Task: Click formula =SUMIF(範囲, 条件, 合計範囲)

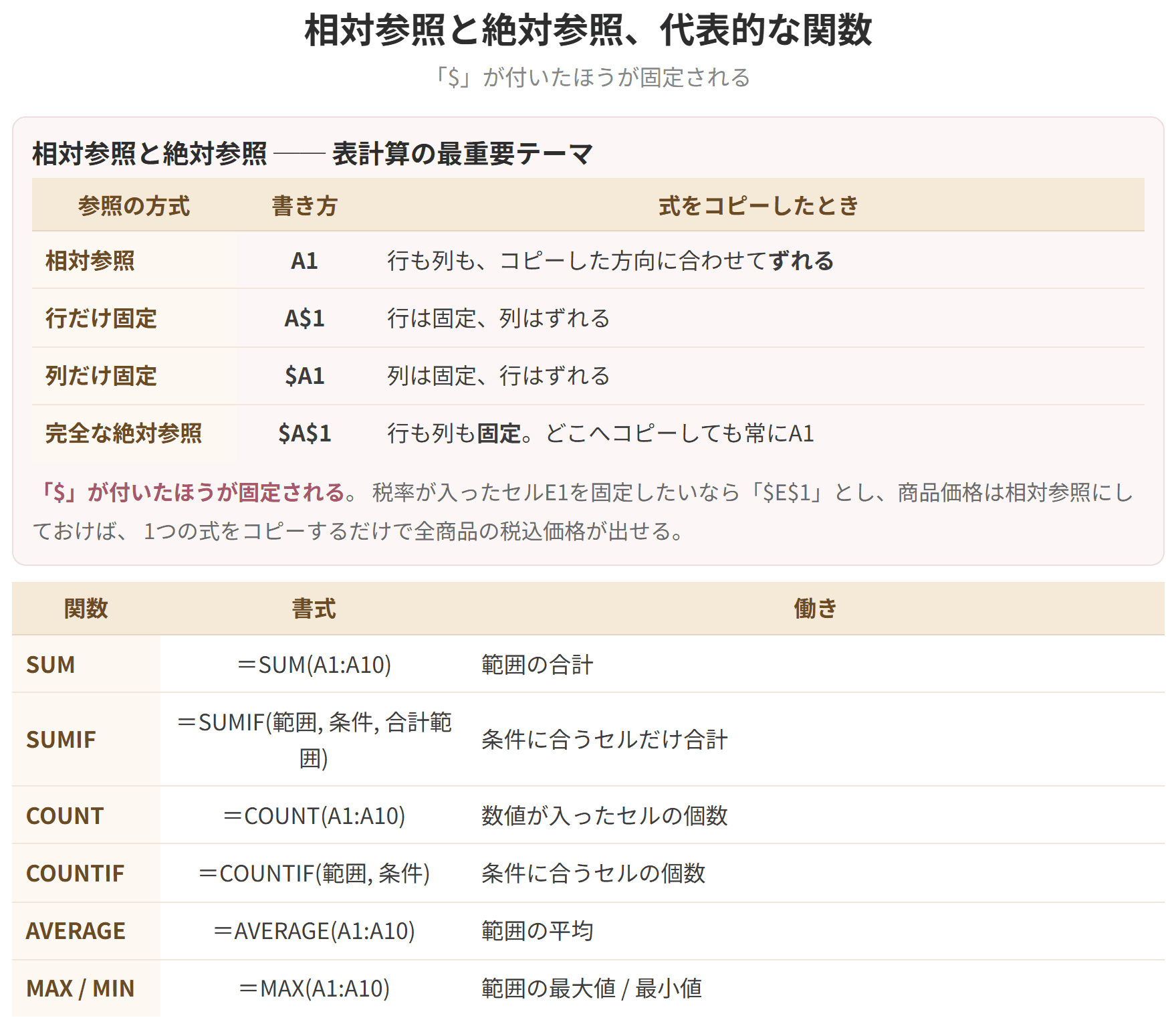Action: click(314, 740)
